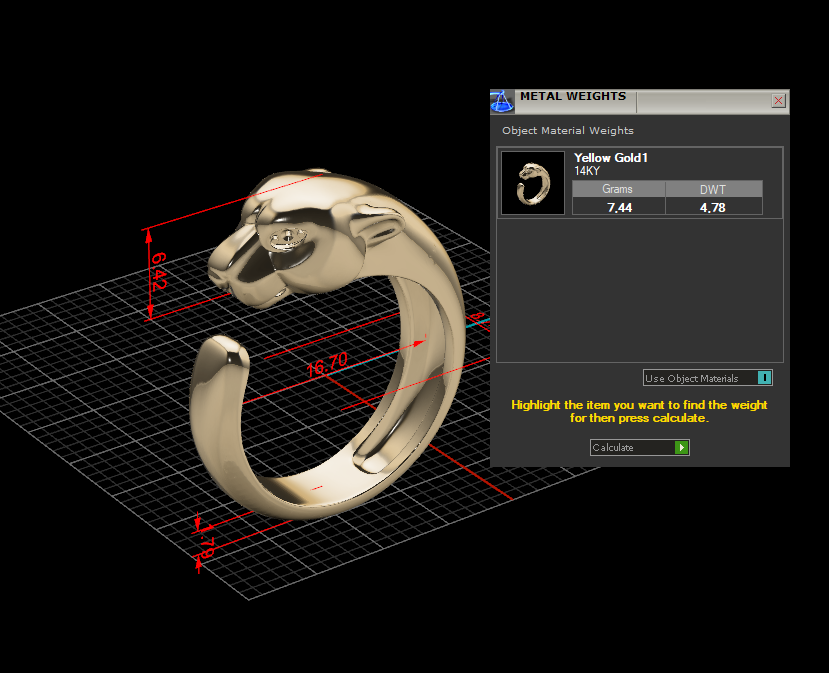Close the Metal Weights panel
The height and width of the screenshot is (673, 829).
click(x=778, y=100)
